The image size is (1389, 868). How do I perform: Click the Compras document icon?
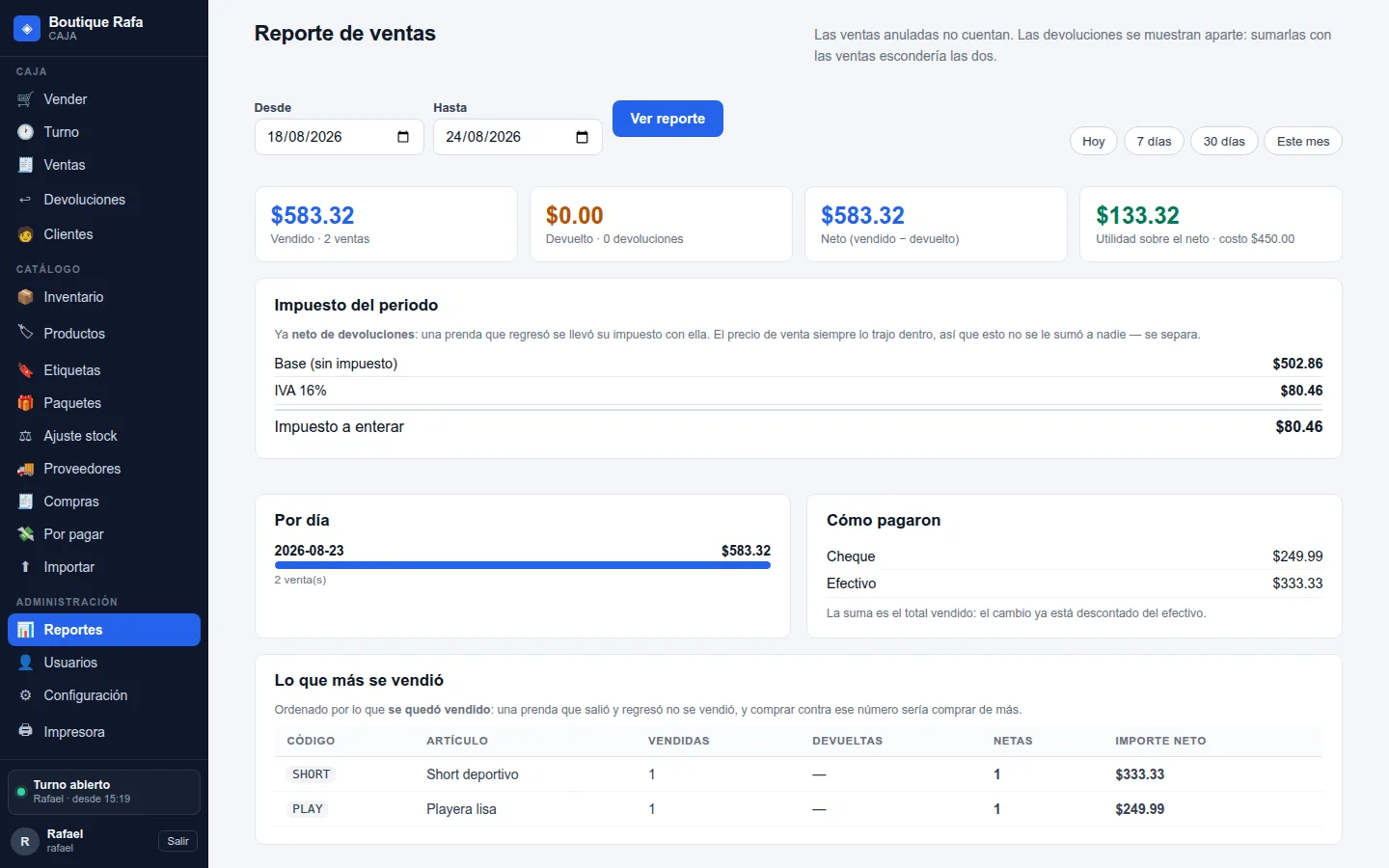point(26,502)
